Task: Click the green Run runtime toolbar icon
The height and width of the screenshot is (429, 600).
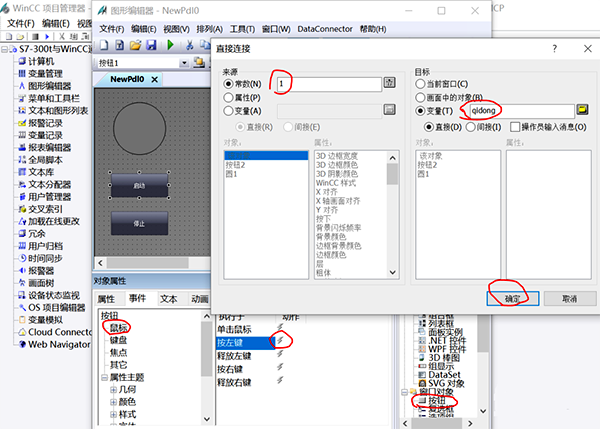Action: [x=171, y=45]
